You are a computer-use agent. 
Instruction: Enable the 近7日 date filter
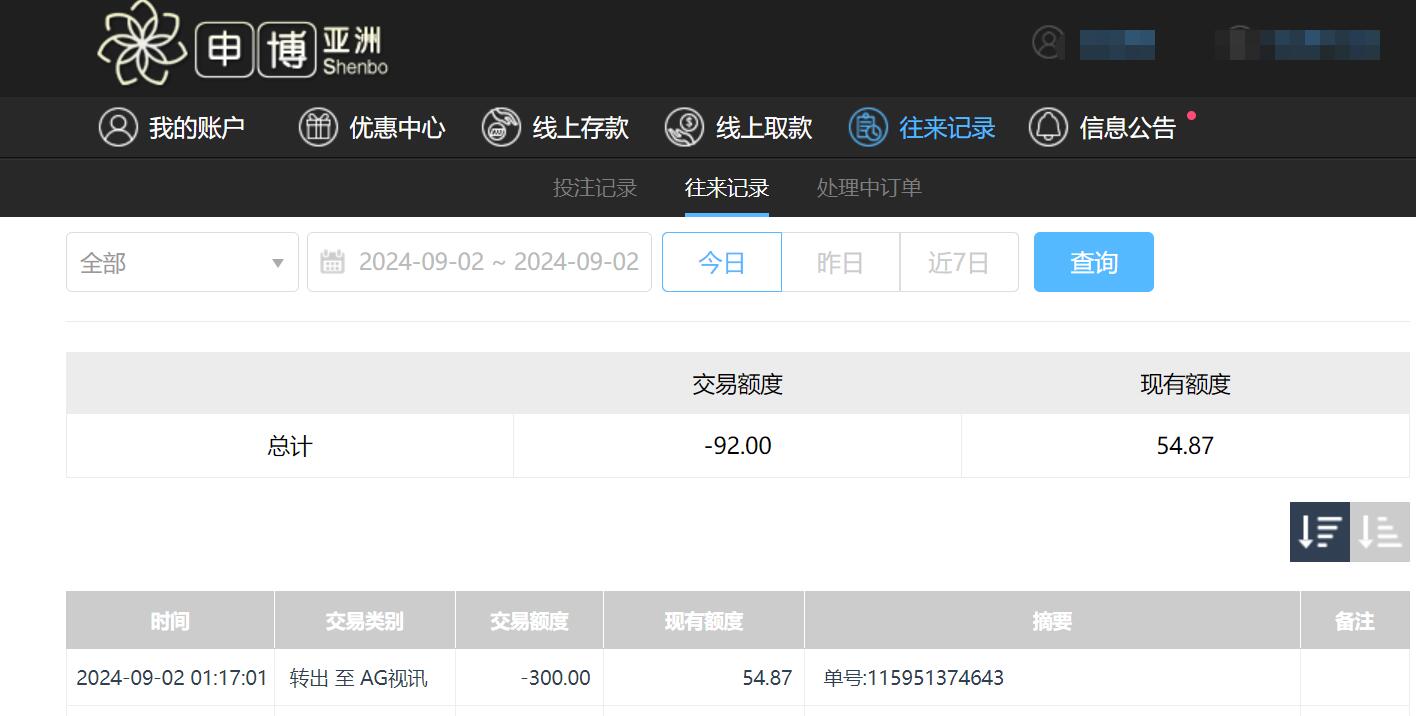pos(959,261)
